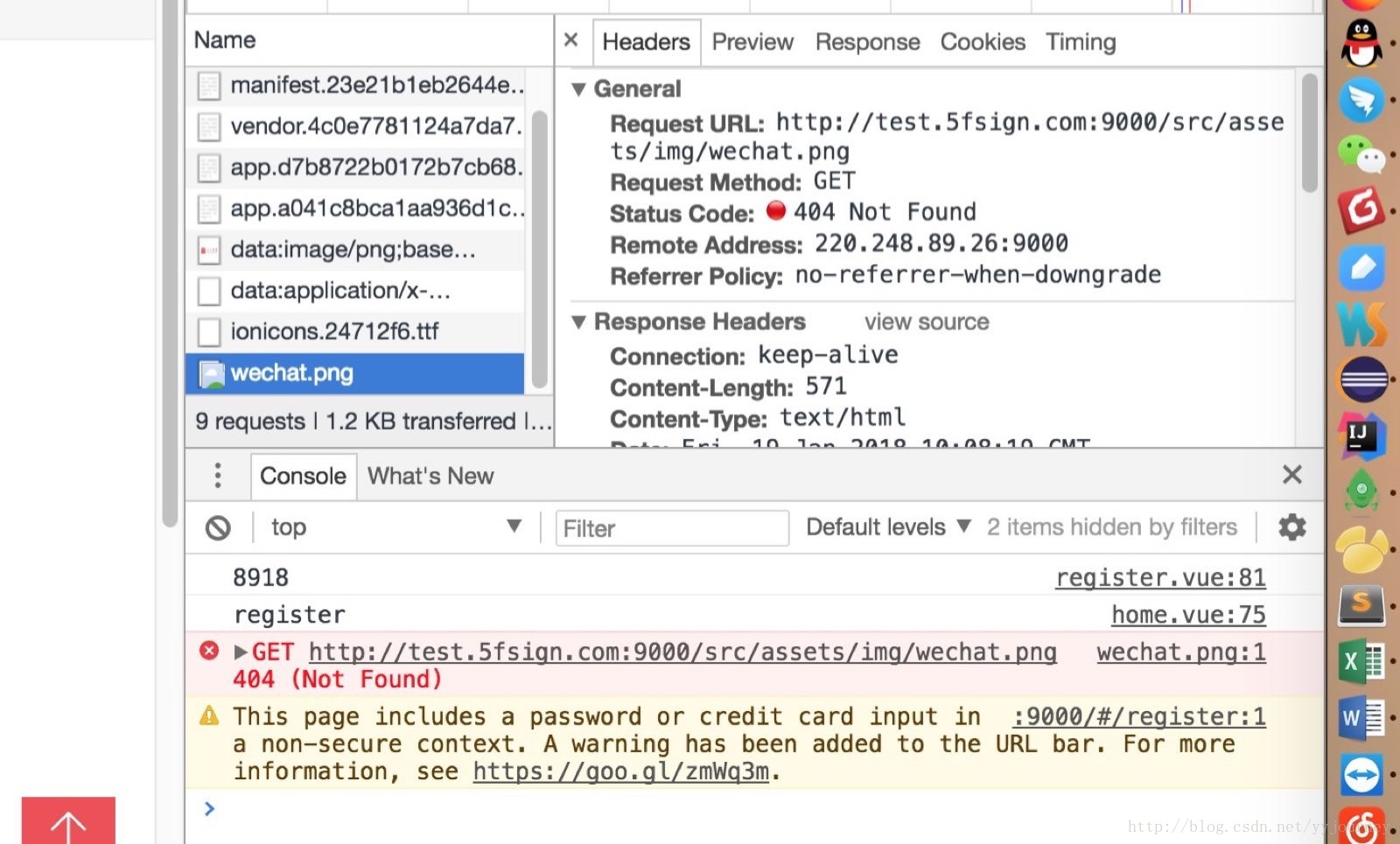
Task: Click the console warning icon
Action: (x=209, y=715)
